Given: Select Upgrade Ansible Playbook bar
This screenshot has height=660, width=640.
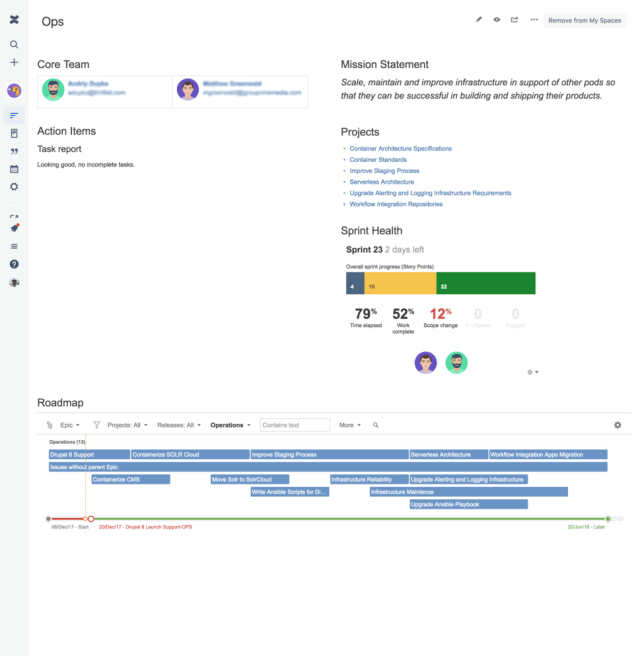Looking at the screenshot, I should point(469,504).
